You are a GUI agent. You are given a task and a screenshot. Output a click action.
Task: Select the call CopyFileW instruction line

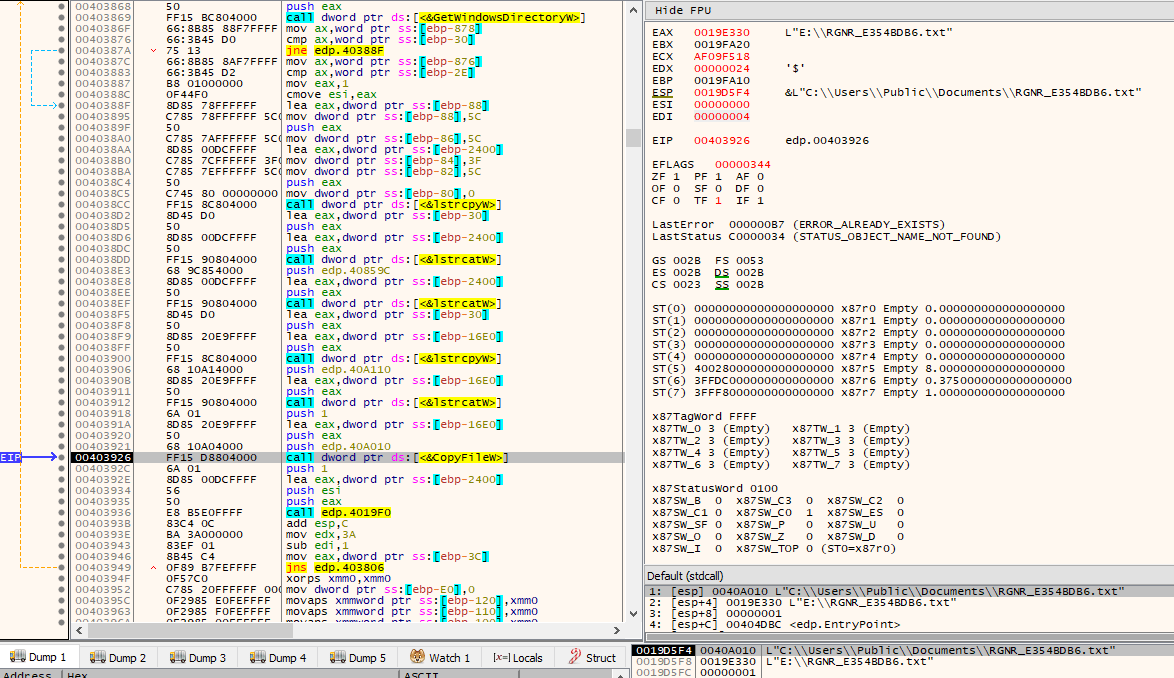(x=348, y=457)
